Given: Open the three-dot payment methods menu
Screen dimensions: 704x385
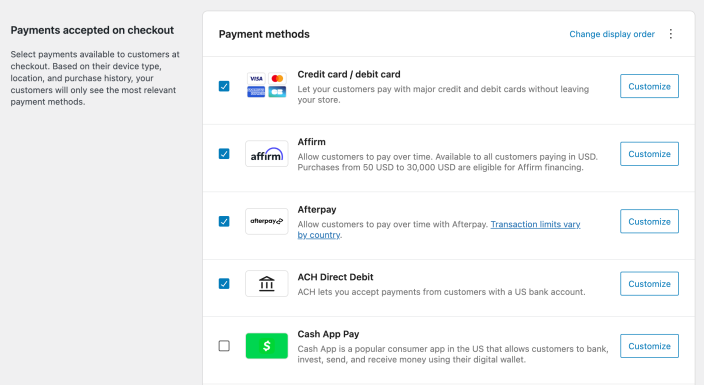Looking at the screenshot, I should click(x=671, y=34).
